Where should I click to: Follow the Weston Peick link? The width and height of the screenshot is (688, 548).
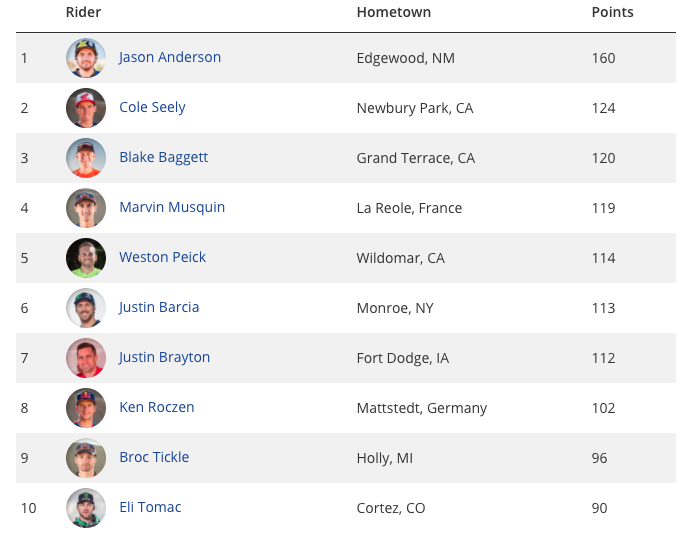tap(162, 257)
